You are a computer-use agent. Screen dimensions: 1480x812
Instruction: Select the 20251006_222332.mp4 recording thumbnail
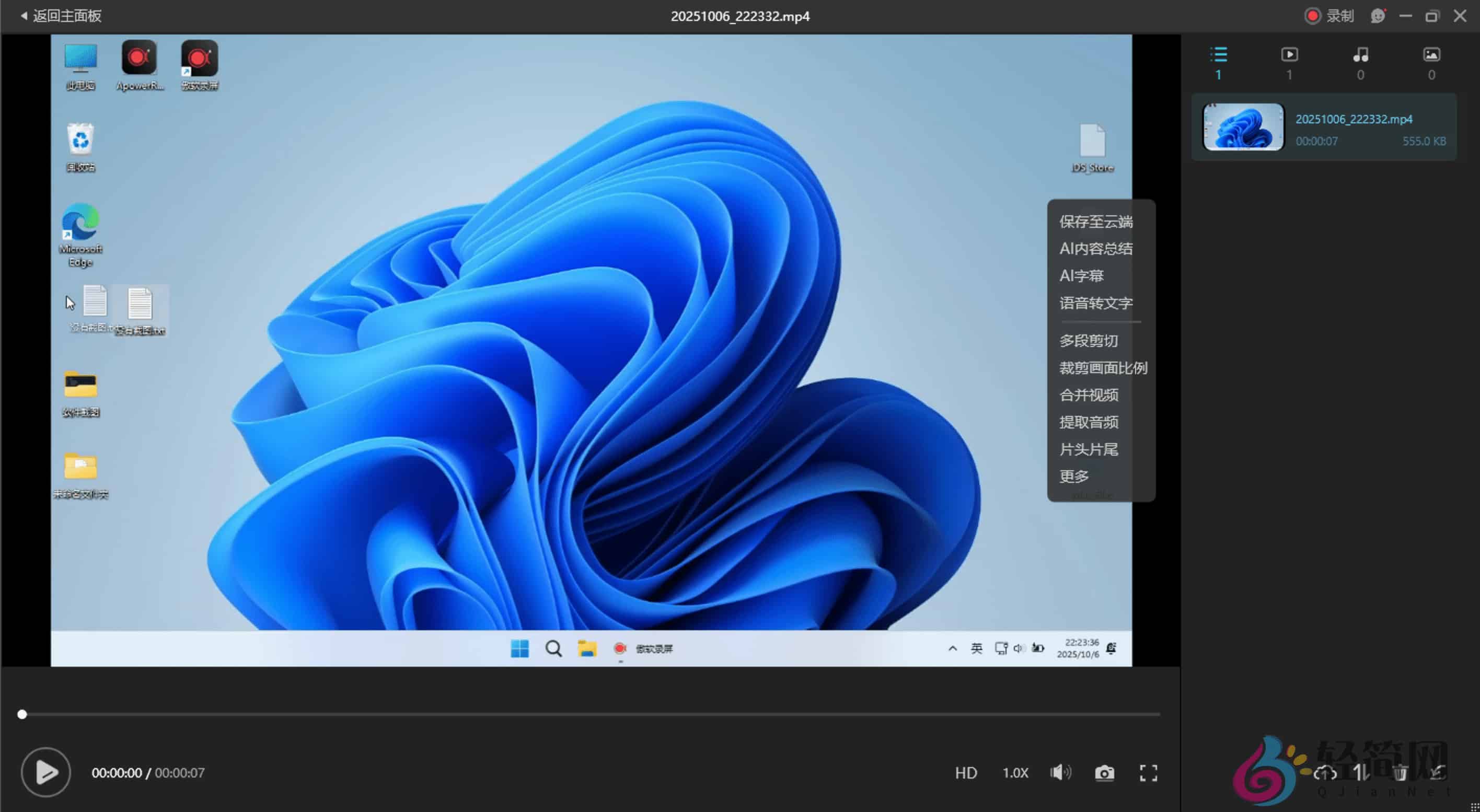1242,126
